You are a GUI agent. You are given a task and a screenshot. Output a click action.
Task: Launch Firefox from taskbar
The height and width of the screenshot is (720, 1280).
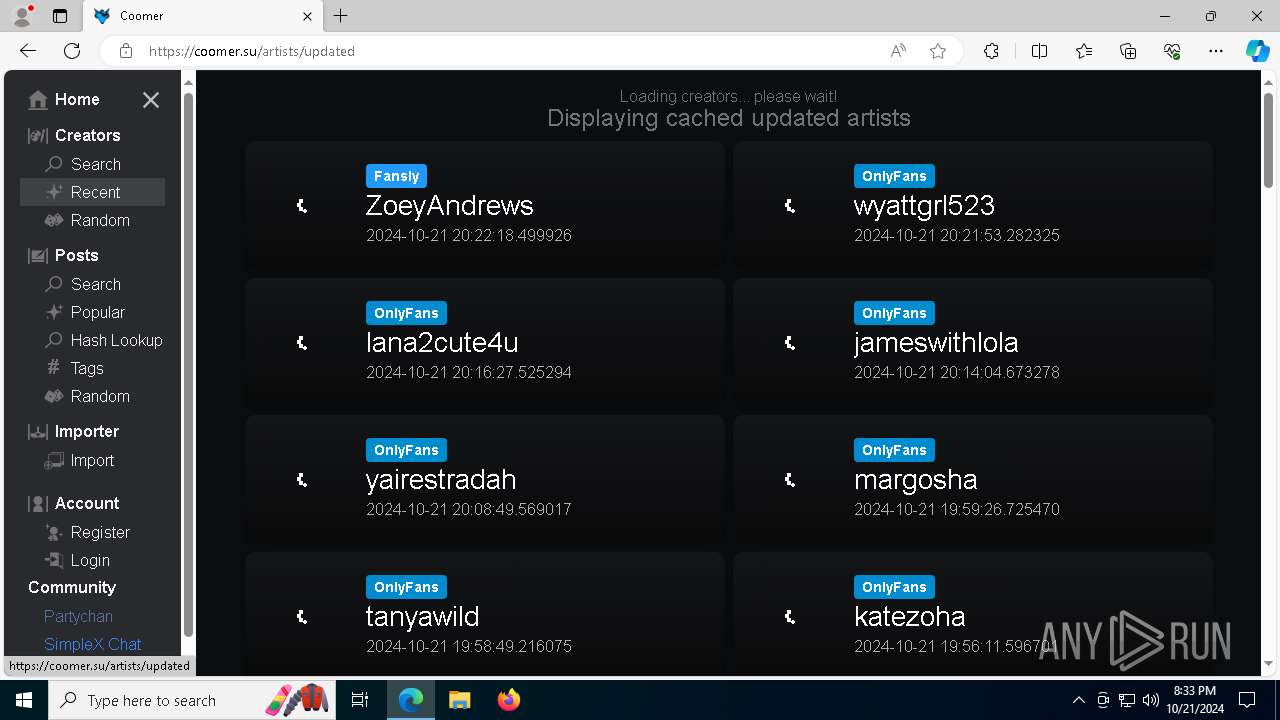[508, 700]
